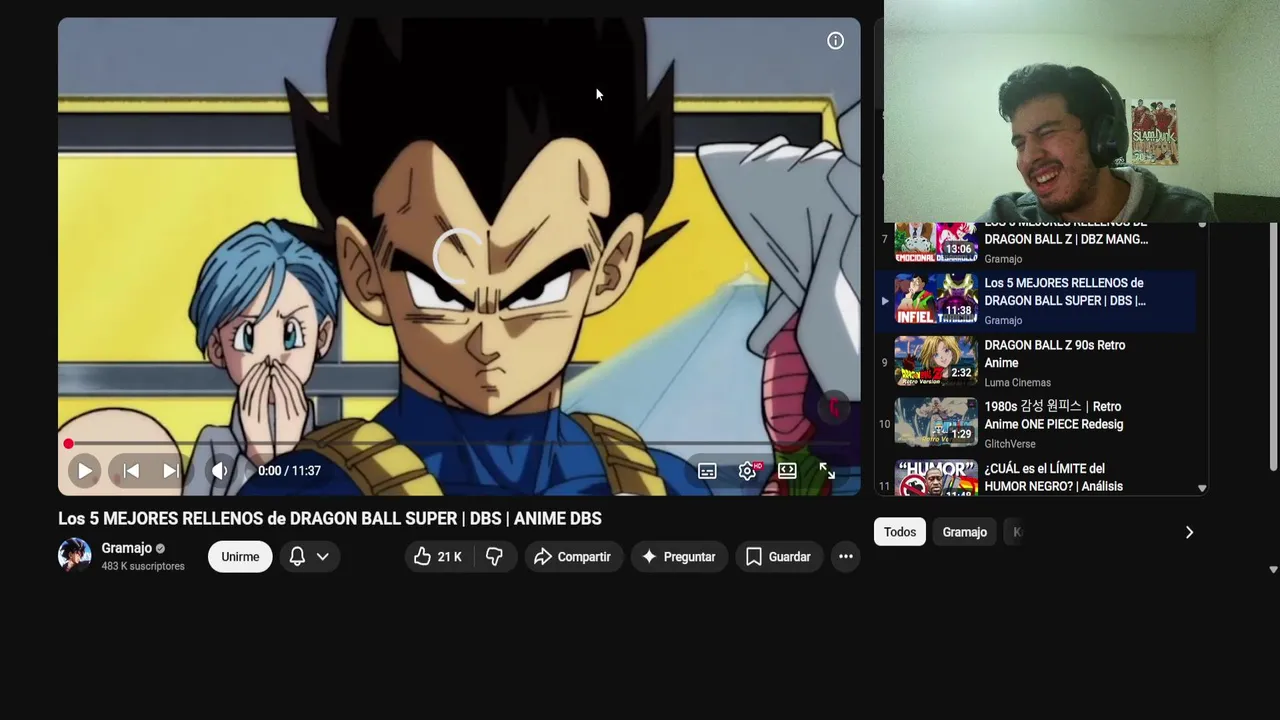Click GlitchVerse channel name in playlist
Image resolution: width=1280 pixels, height=720 pixels.
tap(1010, 444)
